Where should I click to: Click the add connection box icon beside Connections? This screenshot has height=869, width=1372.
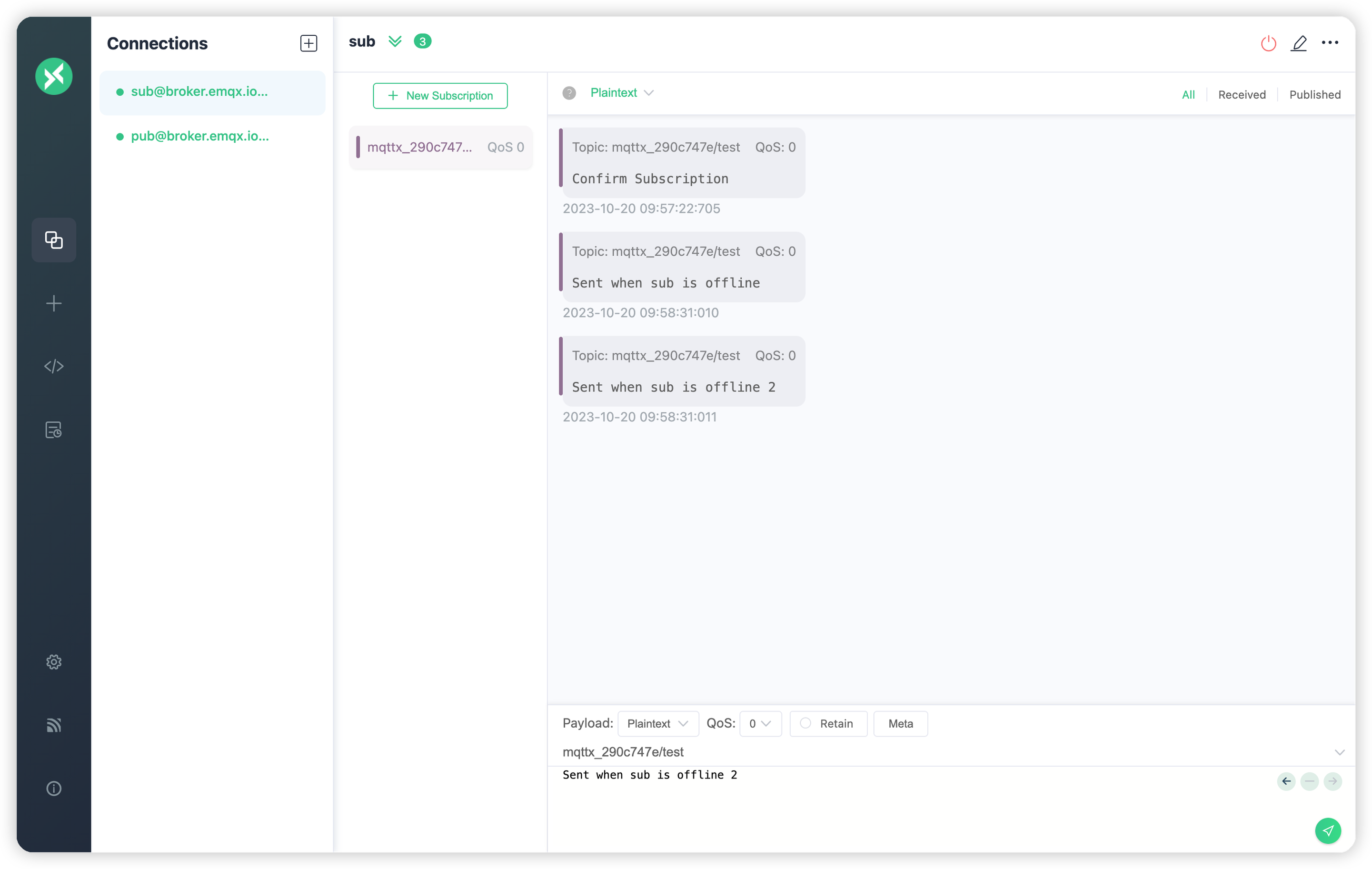click(308, 43)
